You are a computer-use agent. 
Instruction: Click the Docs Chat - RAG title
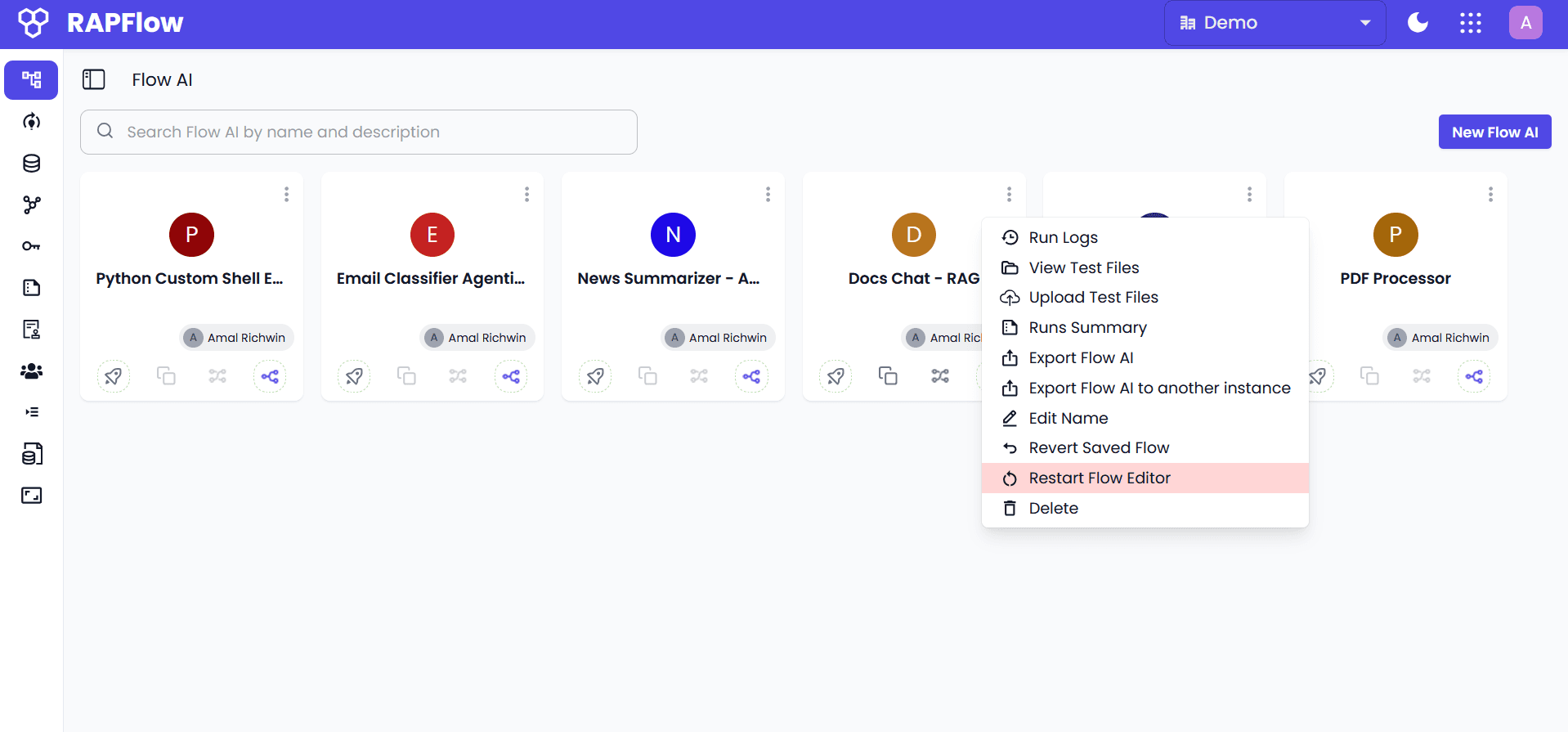coord(914,279)
